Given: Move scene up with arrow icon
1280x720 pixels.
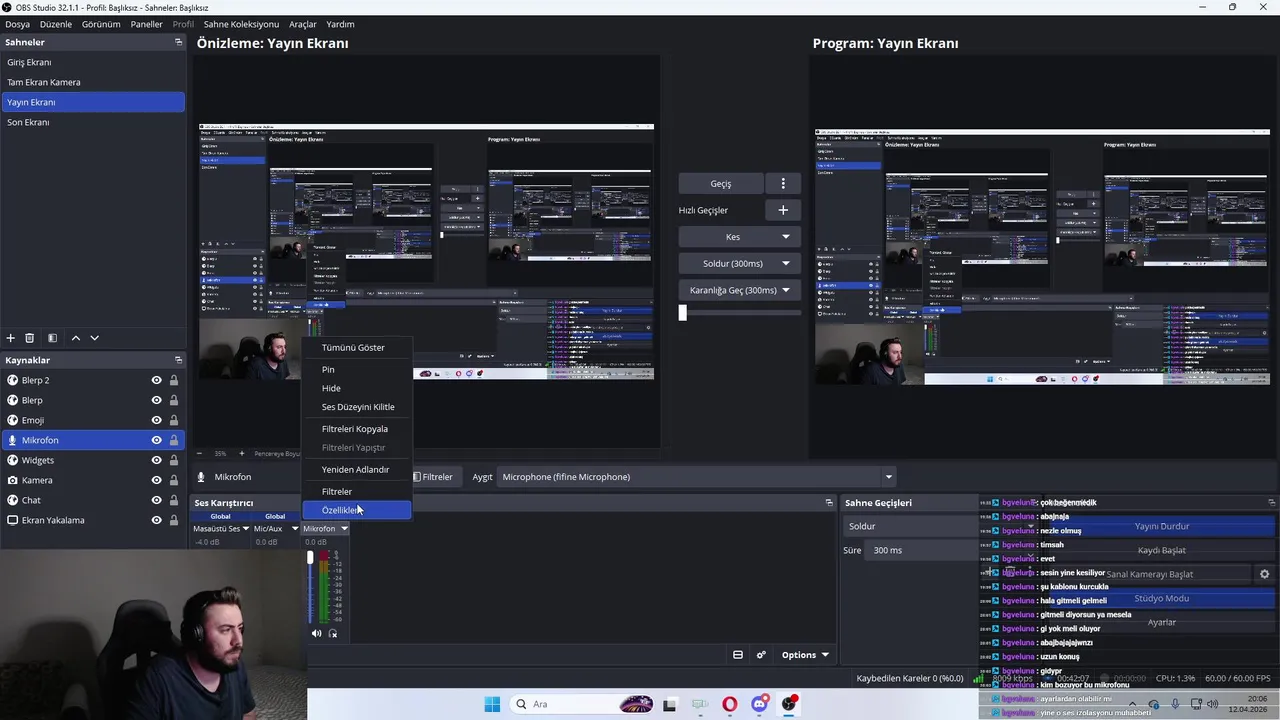Looking at the screenshot, I should (x=75, y=338).
